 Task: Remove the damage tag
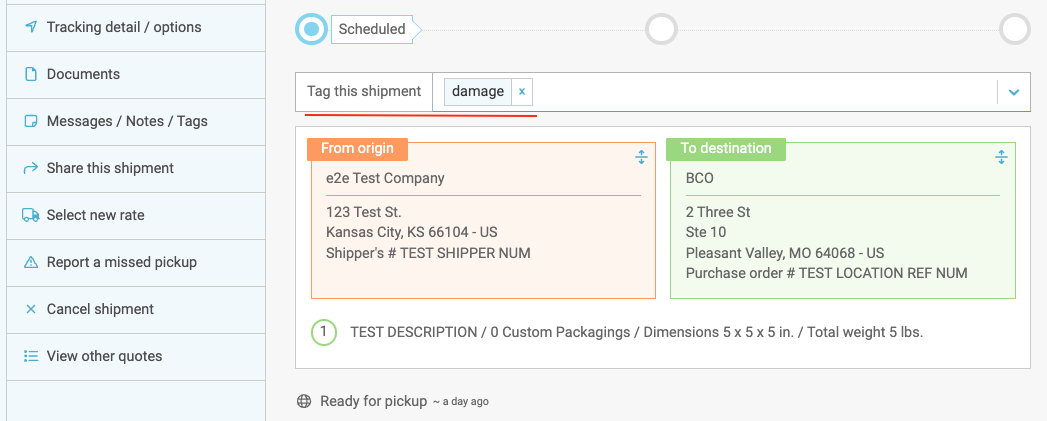(521, 92)
